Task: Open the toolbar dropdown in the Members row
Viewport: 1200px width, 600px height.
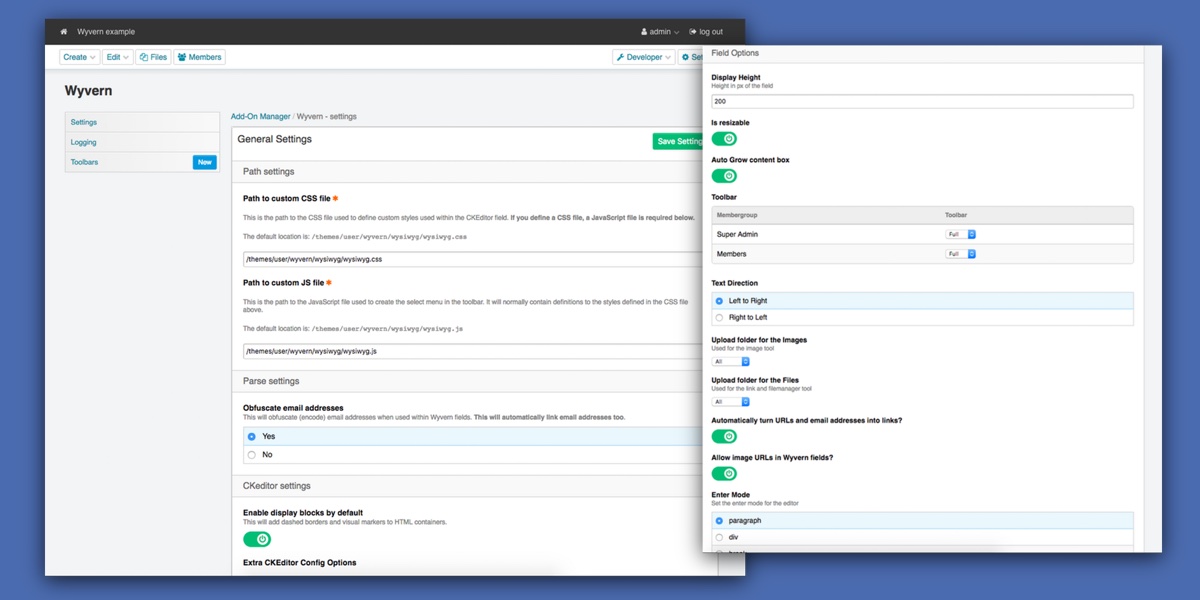Action: (x=961, y=254)
